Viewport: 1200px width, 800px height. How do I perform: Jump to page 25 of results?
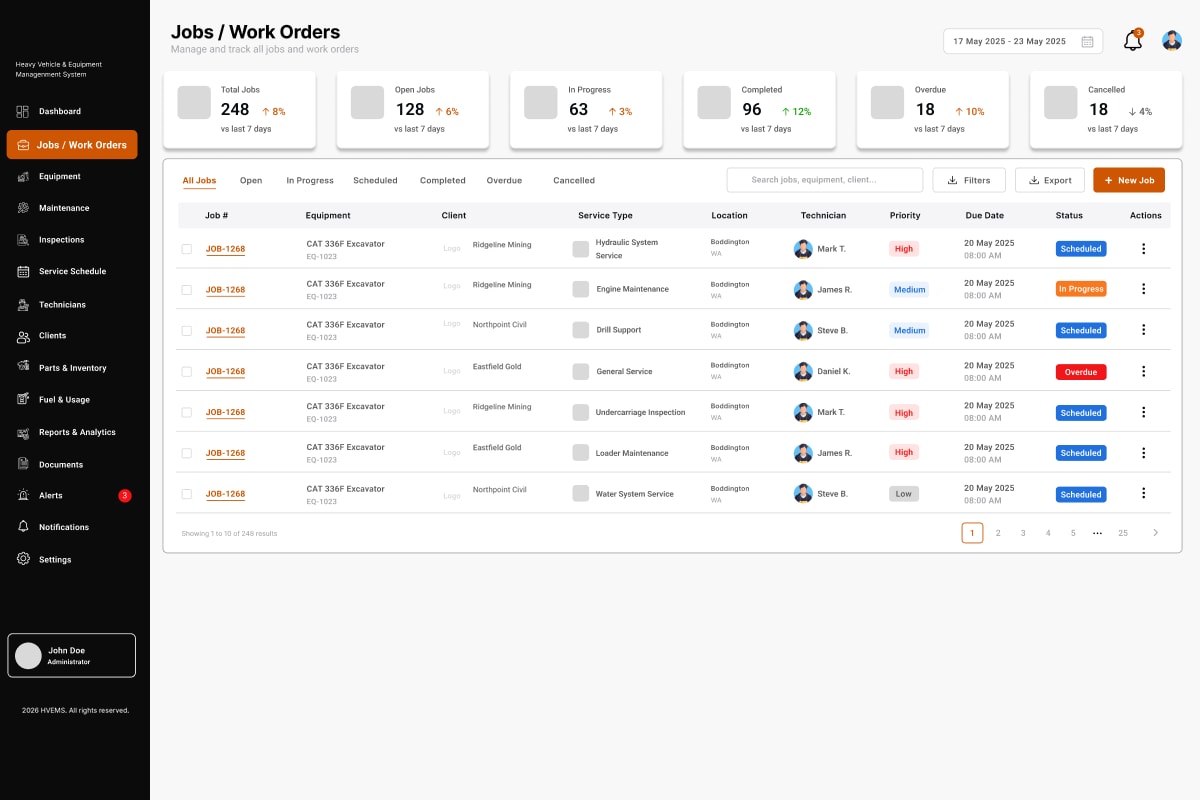(1123, 533)
